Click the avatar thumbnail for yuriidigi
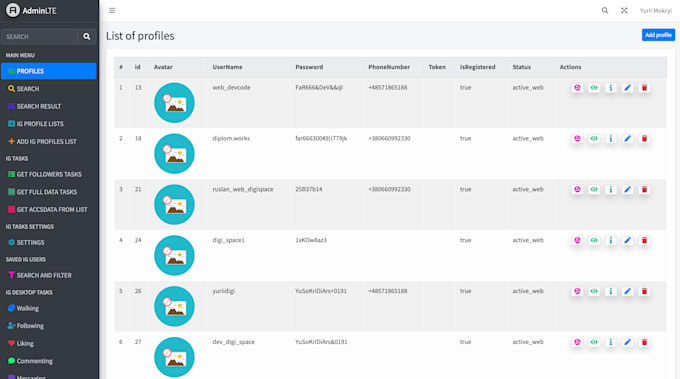This screenshot has height=379, width=680. pos(174,306)
